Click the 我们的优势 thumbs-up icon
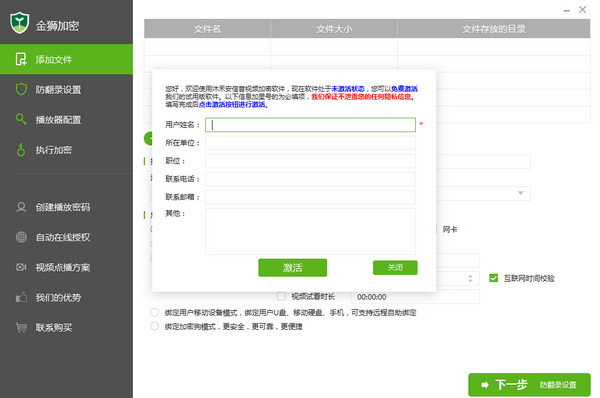The image size is (600, 398). click(x=21, y=297)
